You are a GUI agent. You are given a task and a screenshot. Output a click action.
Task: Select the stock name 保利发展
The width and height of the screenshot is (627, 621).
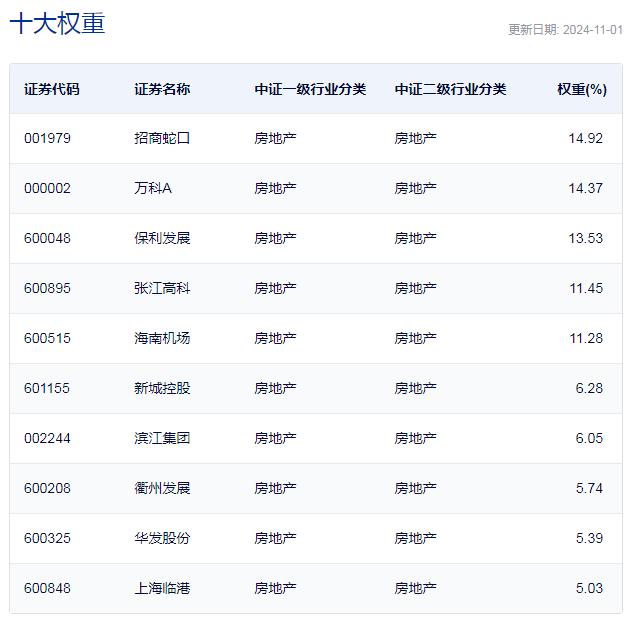click(162, 238)
